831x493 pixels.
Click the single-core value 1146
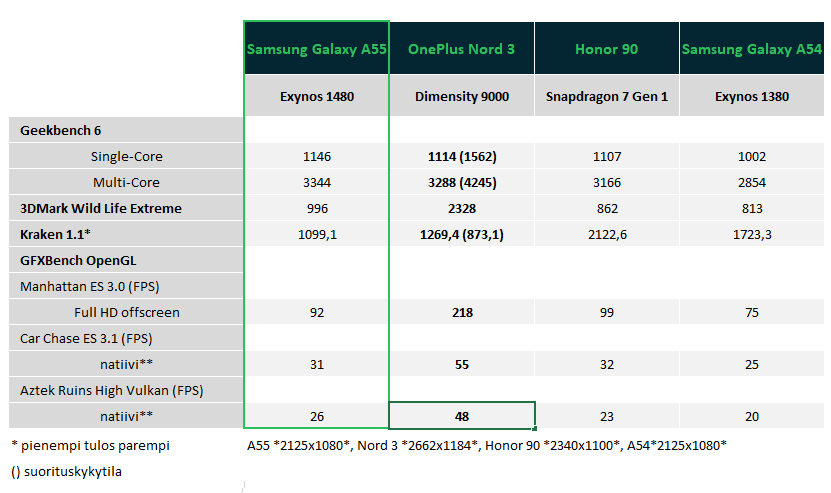click(x=316, y=156)
